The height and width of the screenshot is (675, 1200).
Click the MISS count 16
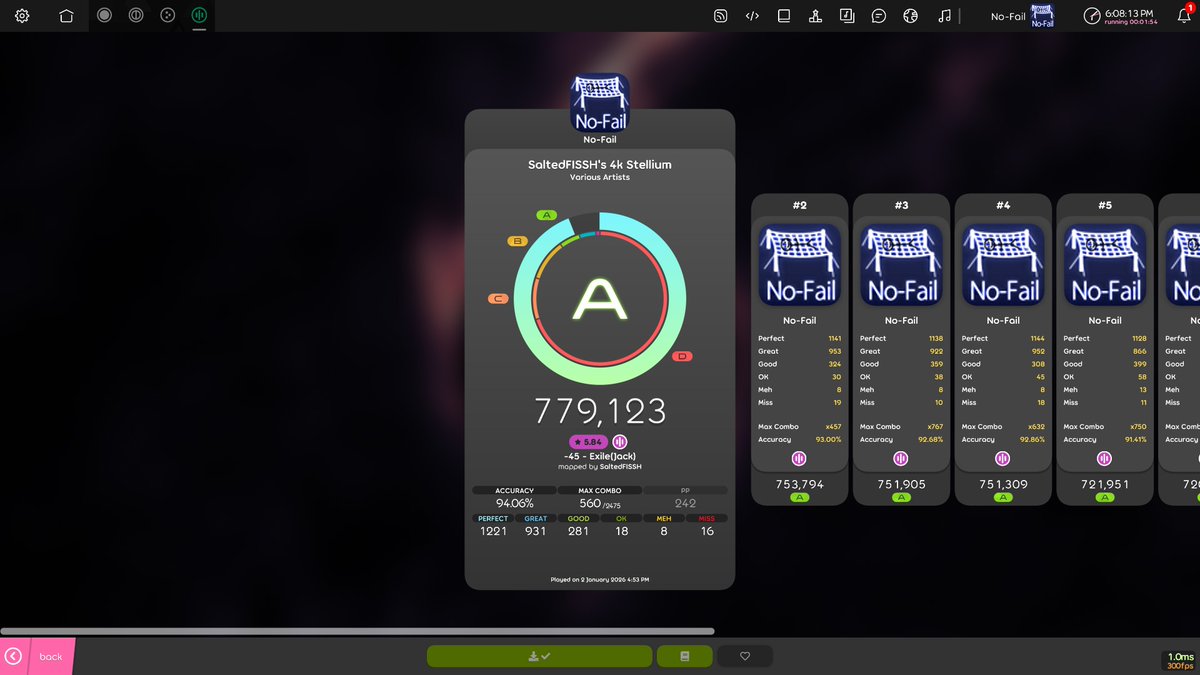click(707, 531)
